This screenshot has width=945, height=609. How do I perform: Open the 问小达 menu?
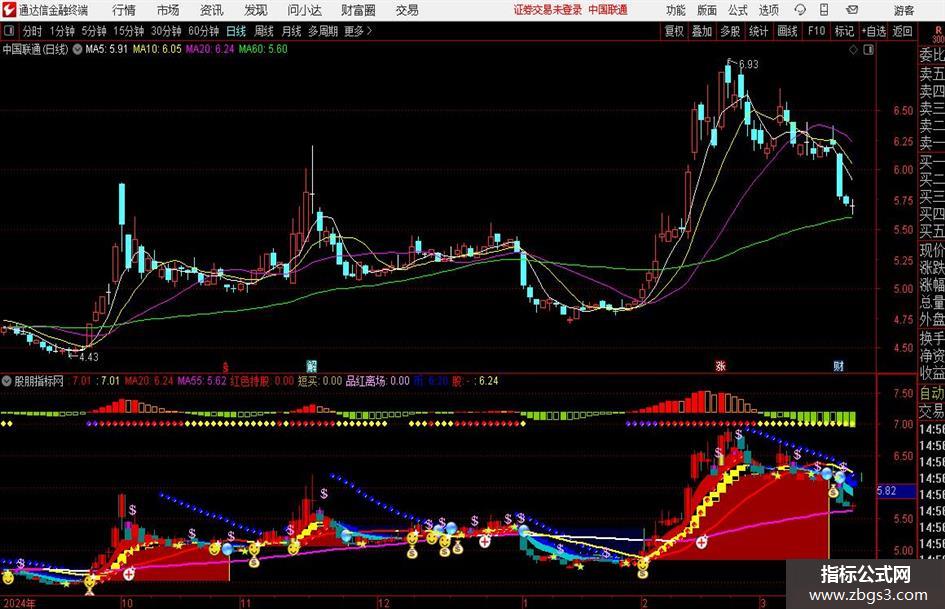click(x=304, y=10)
